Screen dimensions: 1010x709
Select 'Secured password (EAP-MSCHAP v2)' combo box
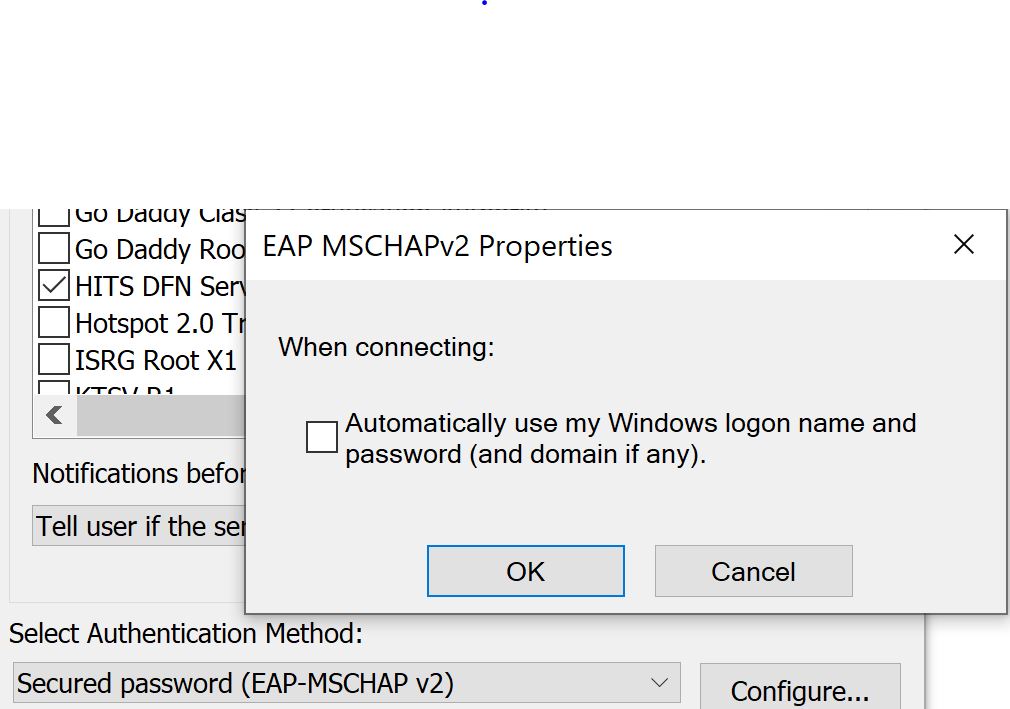[x=345, y=682]
